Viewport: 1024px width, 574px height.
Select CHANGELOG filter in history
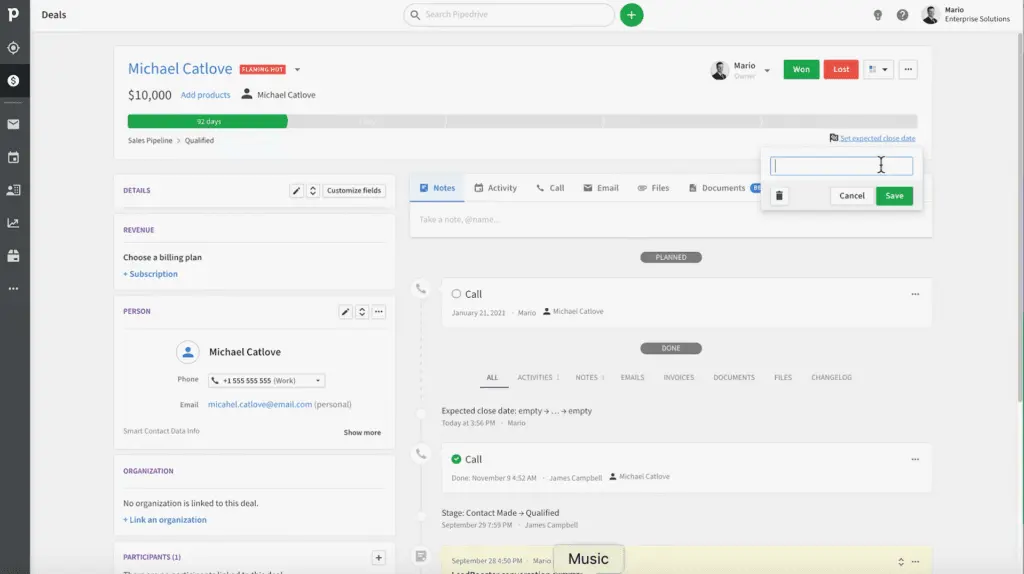[831, 377]
